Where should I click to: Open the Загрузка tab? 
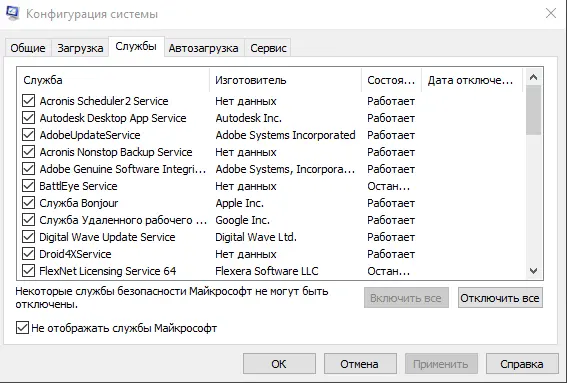tap(80, 48)
